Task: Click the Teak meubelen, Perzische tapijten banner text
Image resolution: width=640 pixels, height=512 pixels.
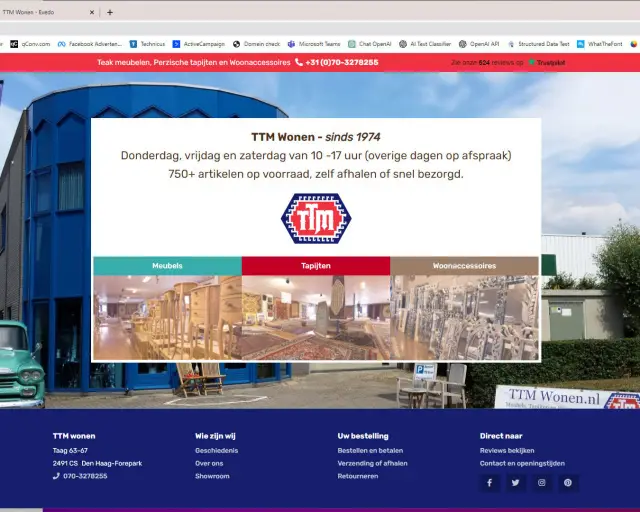Action: (x=194, y=62)
